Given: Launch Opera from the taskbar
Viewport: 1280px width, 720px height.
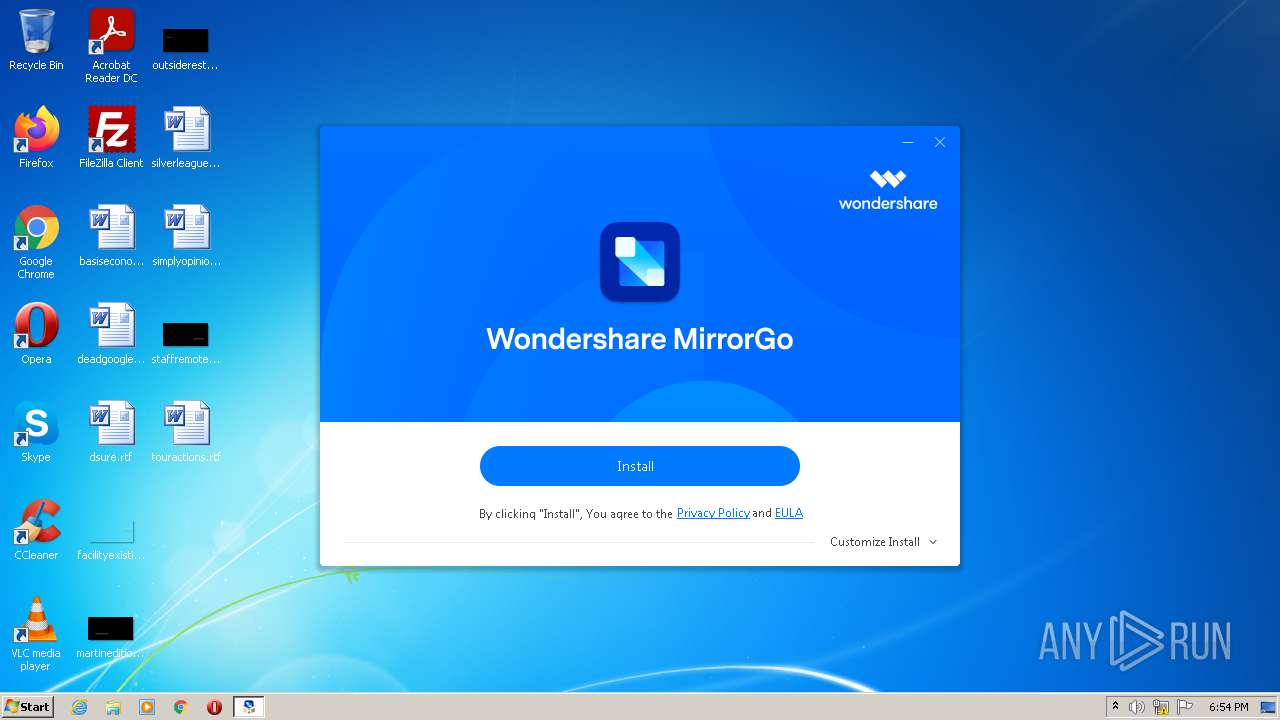Looking at the screenshot, I should coord(214,707).
